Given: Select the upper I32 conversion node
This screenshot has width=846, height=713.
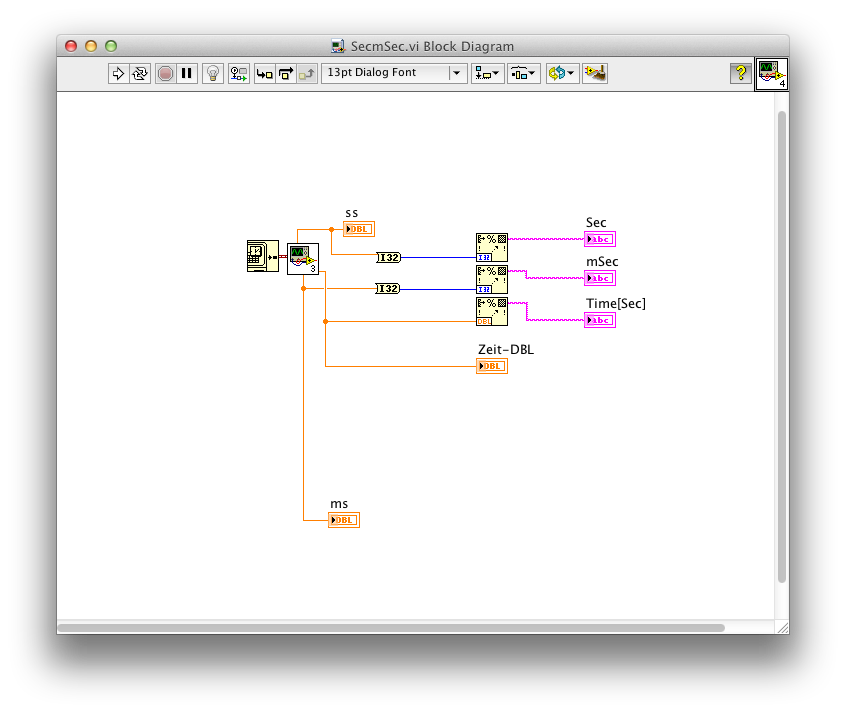Looking at the screenshot, I should pos(388,257).
